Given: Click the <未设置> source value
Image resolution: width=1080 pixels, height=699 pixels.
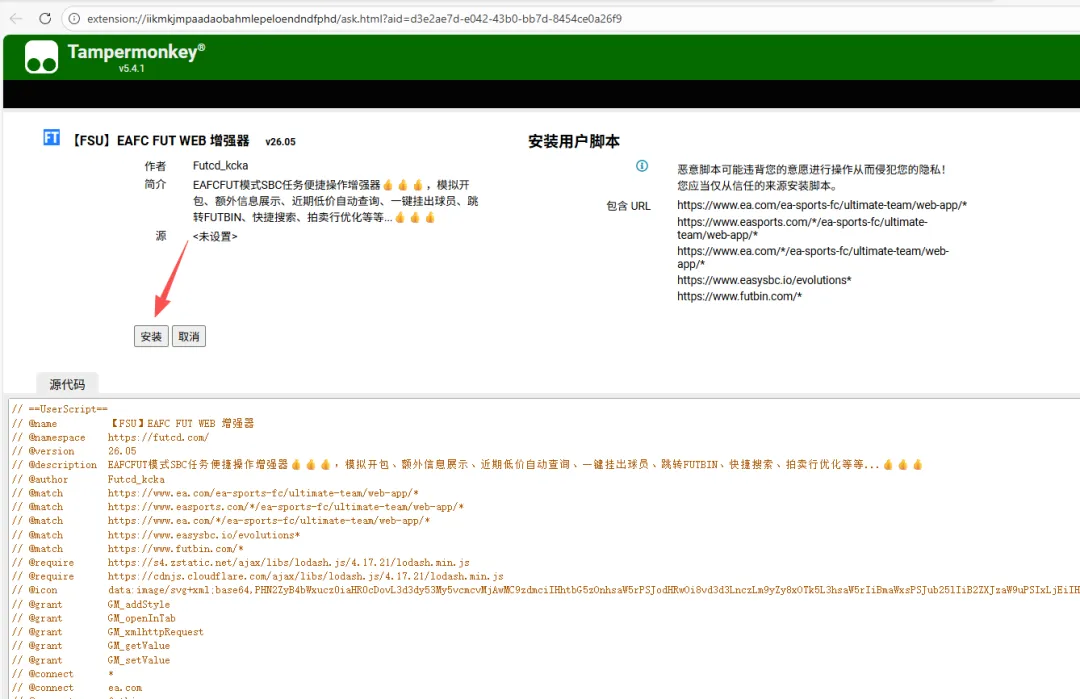Looking at the screenshot, I should coord(215,236).
